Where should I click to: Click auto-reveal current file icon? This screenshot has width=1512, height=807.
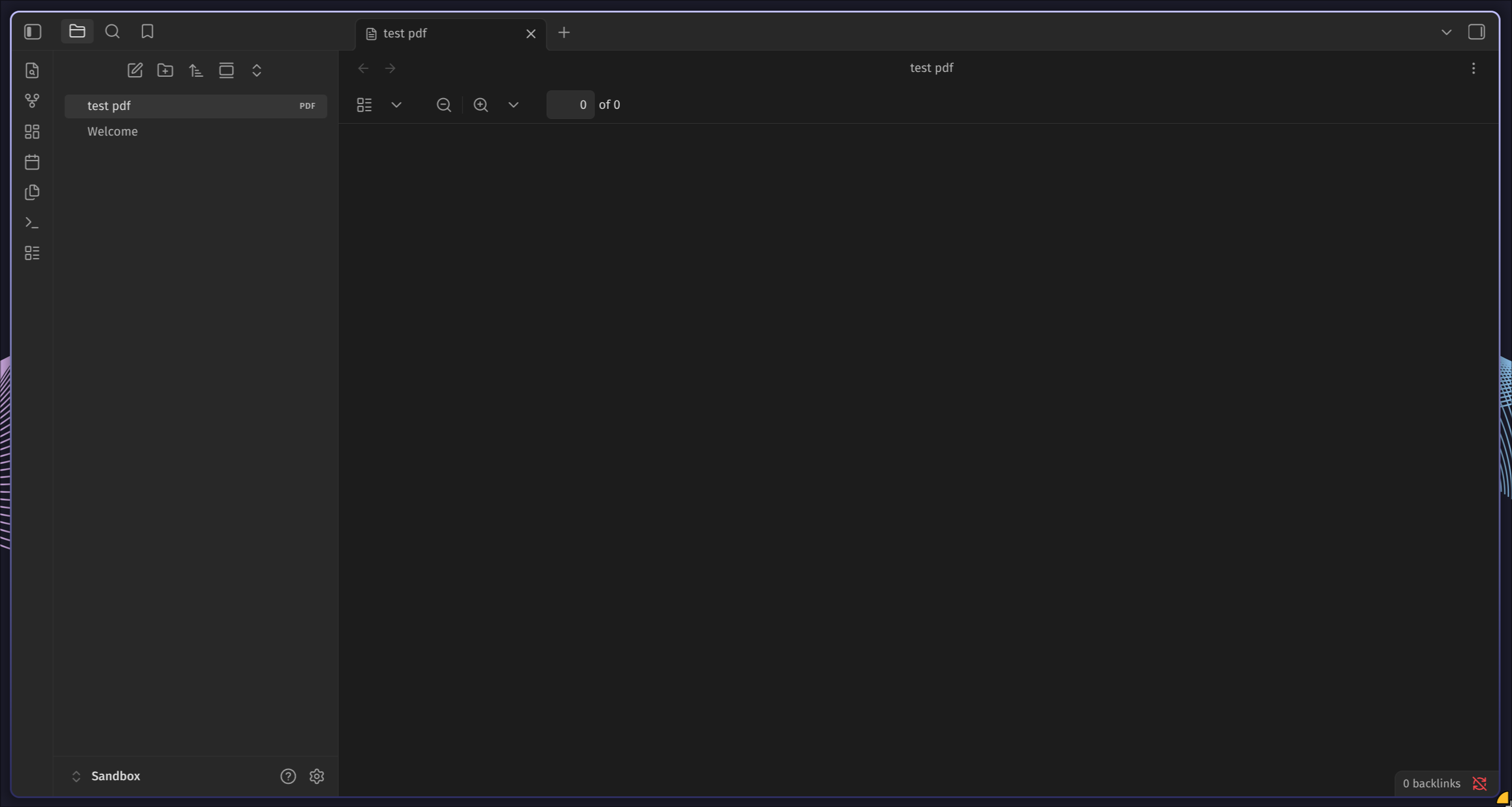pyautogui.click(x=226, y=70)
